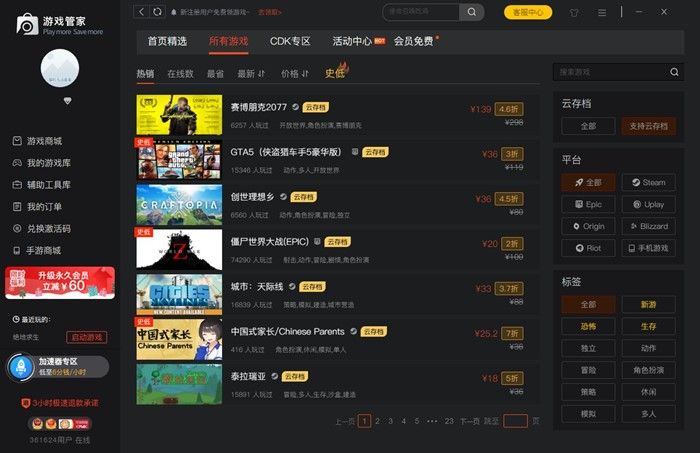Sort the list by 最新
Image resolution: width=700 pixels, height=453 pixels.
click(251, 73)
